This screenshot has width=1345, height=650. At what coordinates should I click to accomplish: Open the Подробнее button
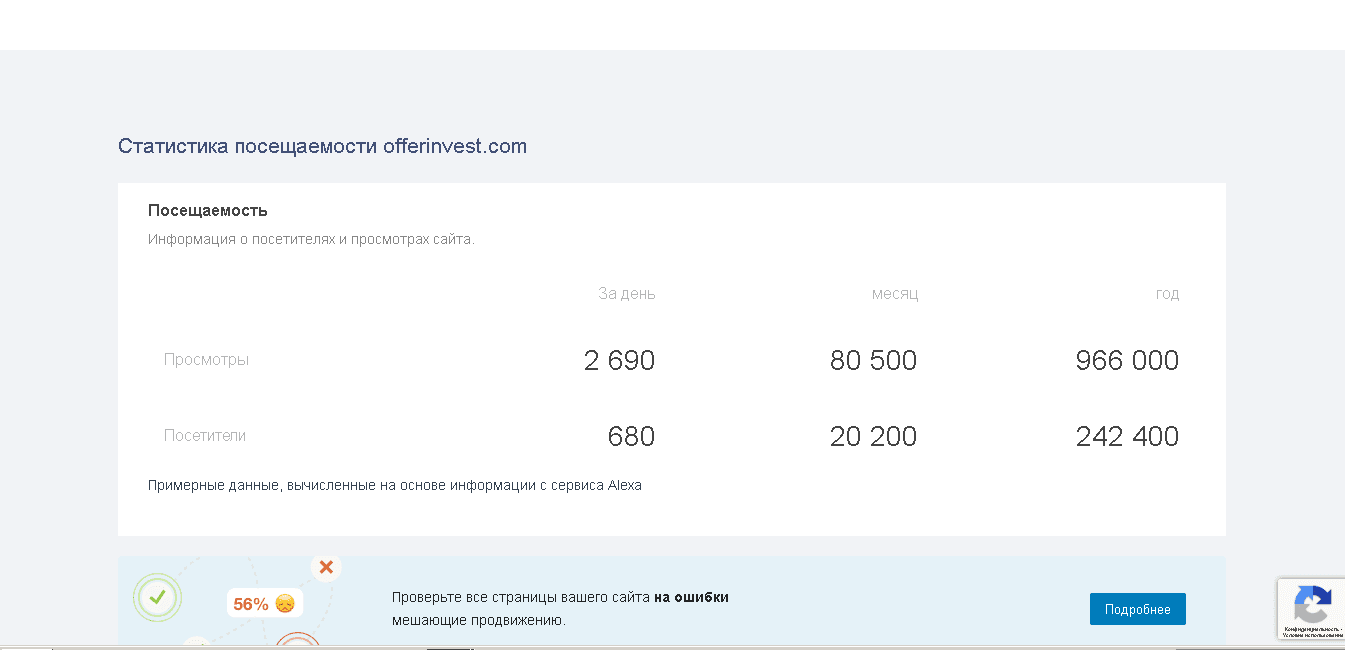click(1137, 608)
